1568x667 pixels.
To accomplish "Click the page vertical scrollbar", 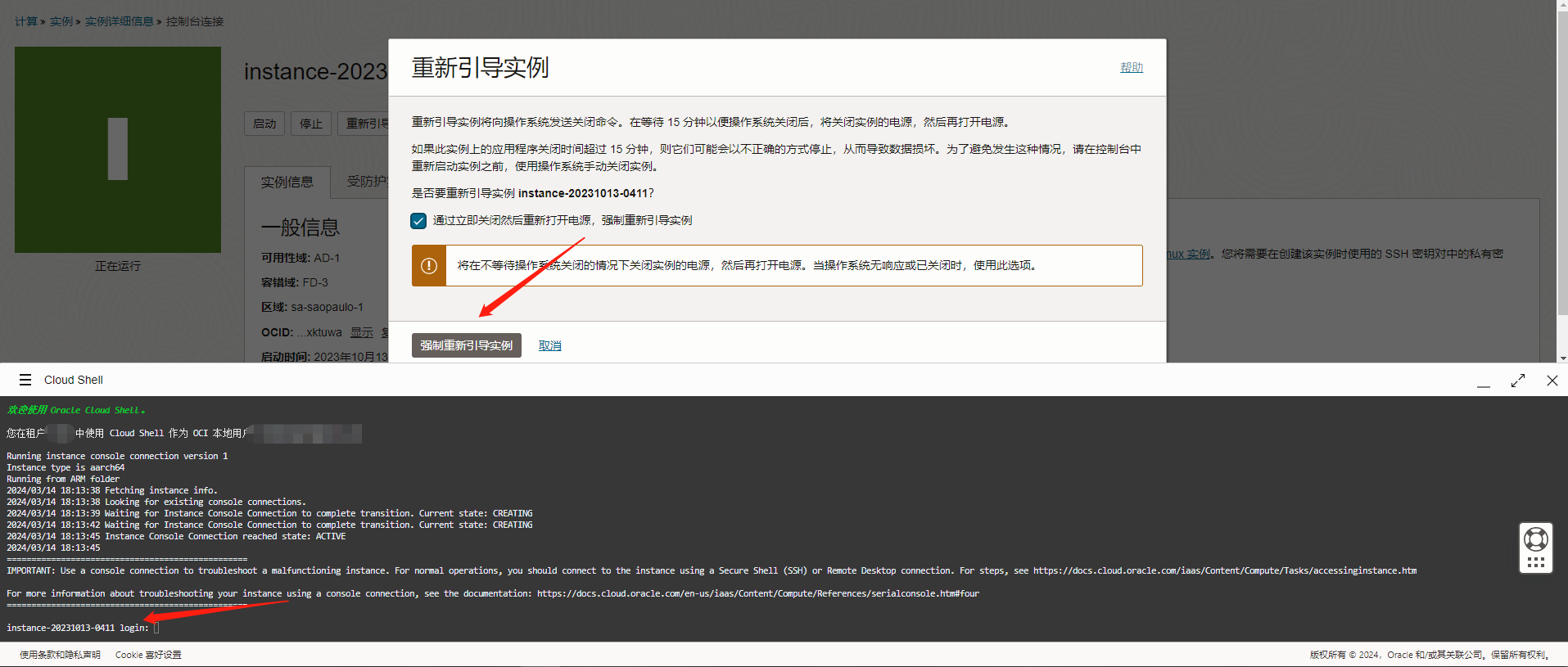I will click(x=1561, y=164).
